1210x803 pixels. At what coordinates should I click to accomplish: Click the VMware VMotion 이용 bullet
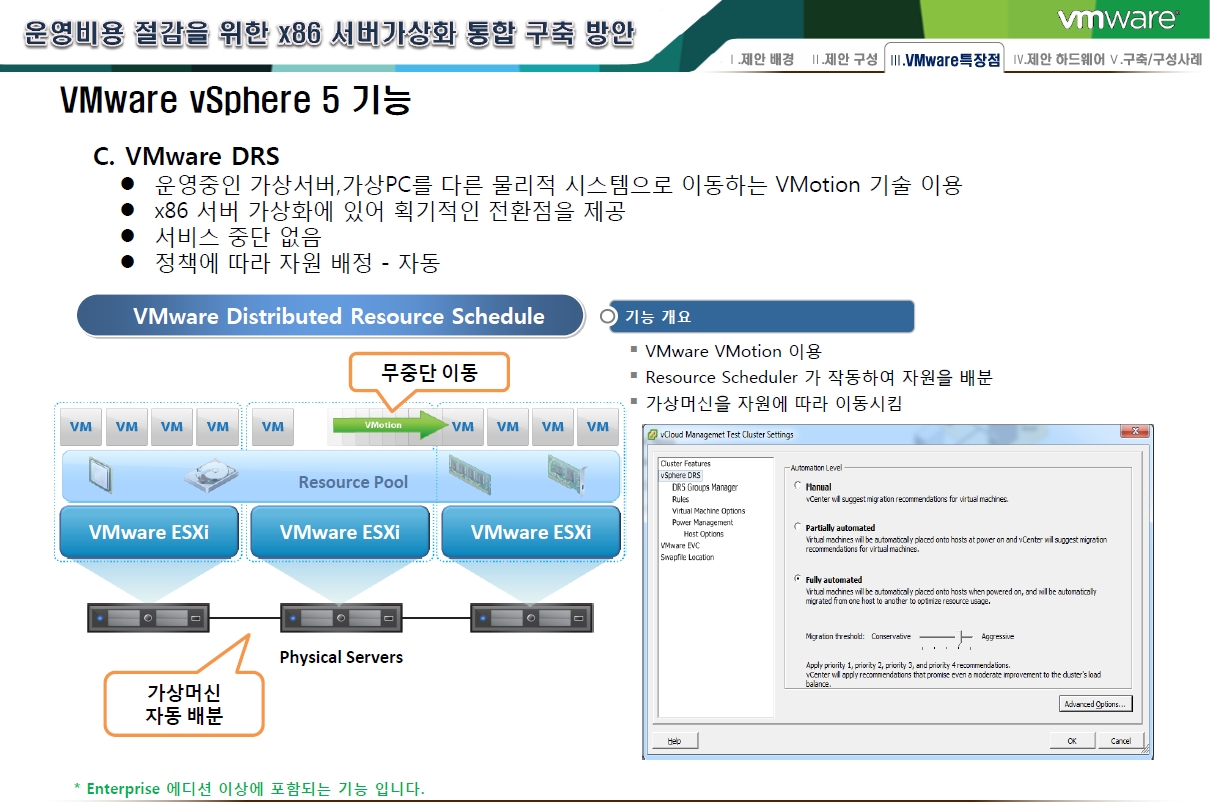[x=733, y=351]
